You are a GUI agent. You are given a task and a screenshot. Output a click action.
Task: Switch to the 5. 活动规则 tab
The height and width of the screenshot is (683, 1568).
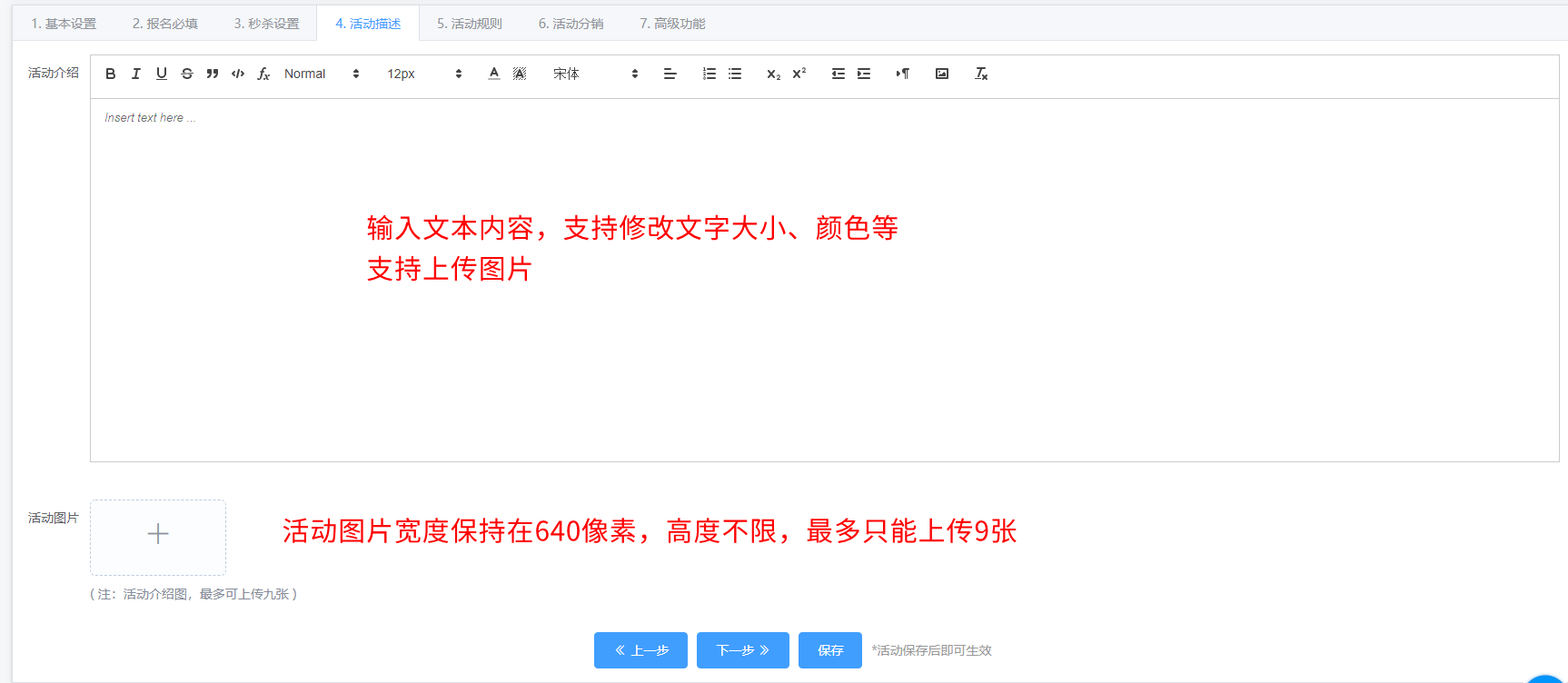click(470, 24)
